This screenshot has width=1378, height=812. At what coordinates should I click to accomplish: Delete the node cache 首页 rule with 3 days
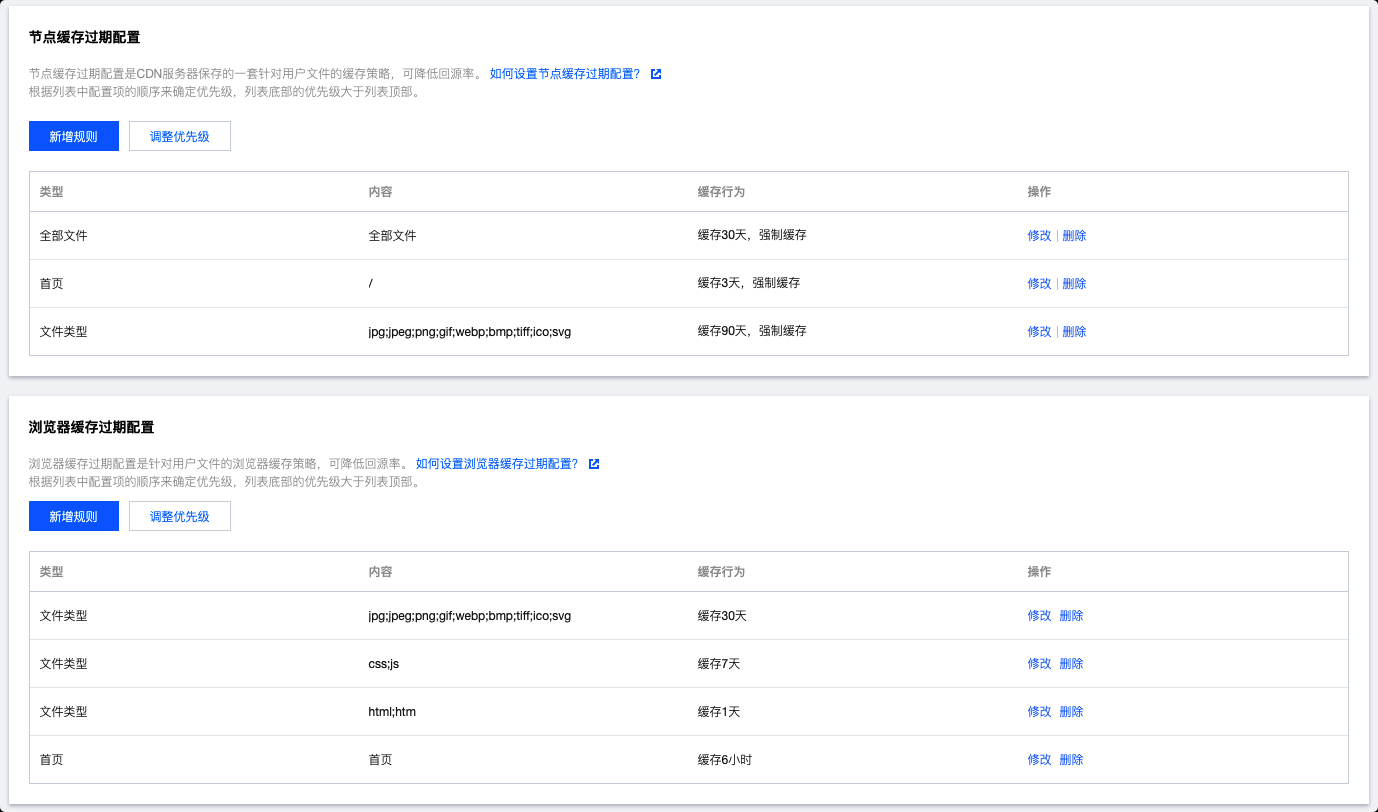coord(1074,284)
